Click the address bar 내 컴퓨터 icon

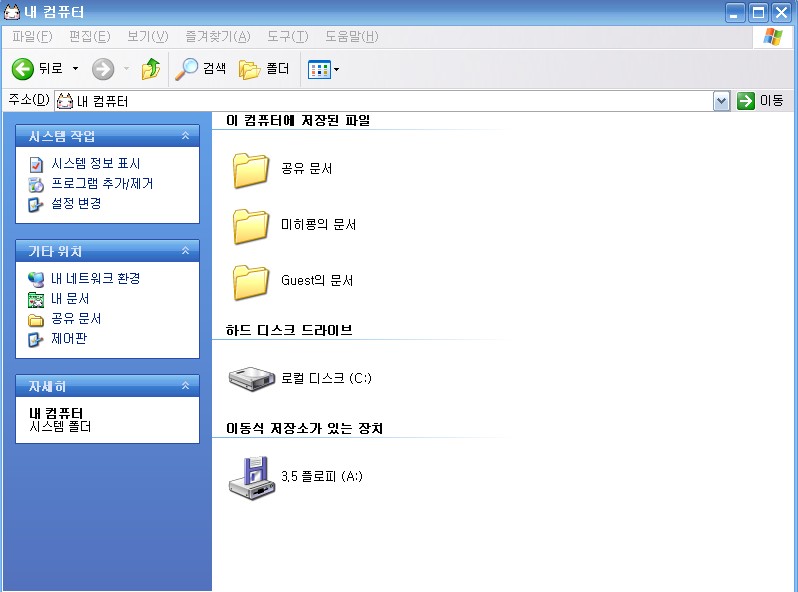pyautogui.click(x=65, y=101)
